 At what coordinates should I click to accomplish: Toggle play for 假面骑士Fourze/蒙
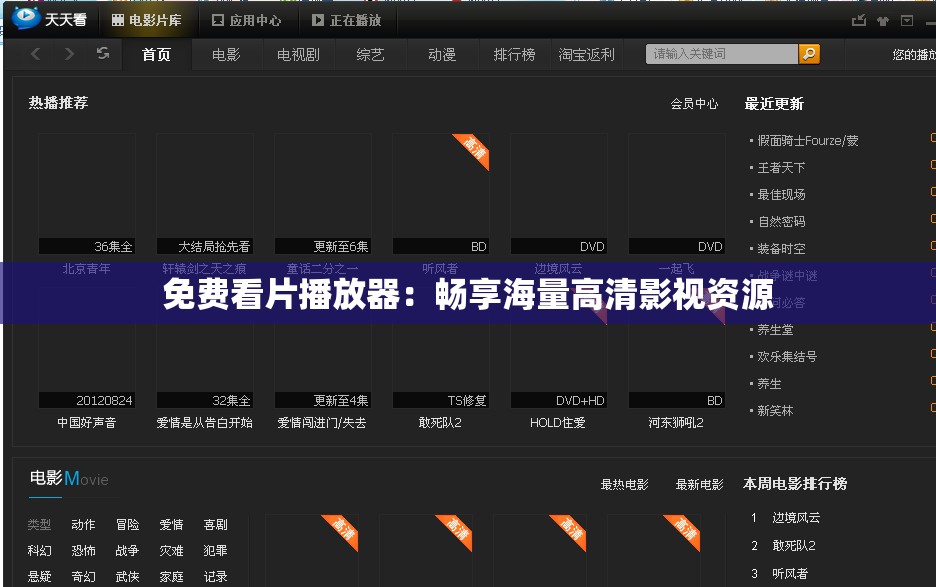click(x=931, y=140)
